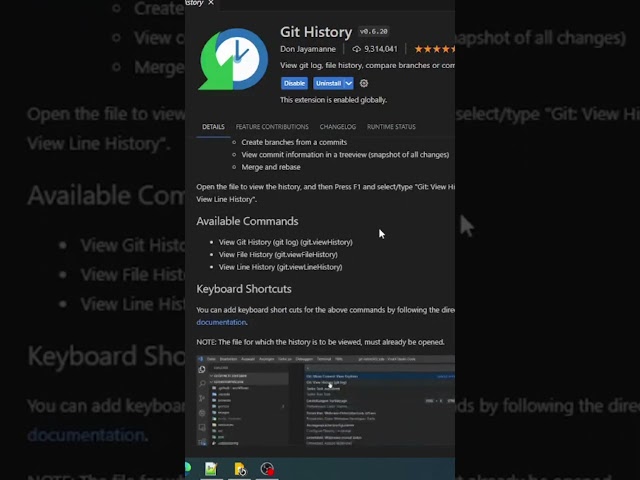
Task: Click the orange star rating
Action: click(434, 49)
